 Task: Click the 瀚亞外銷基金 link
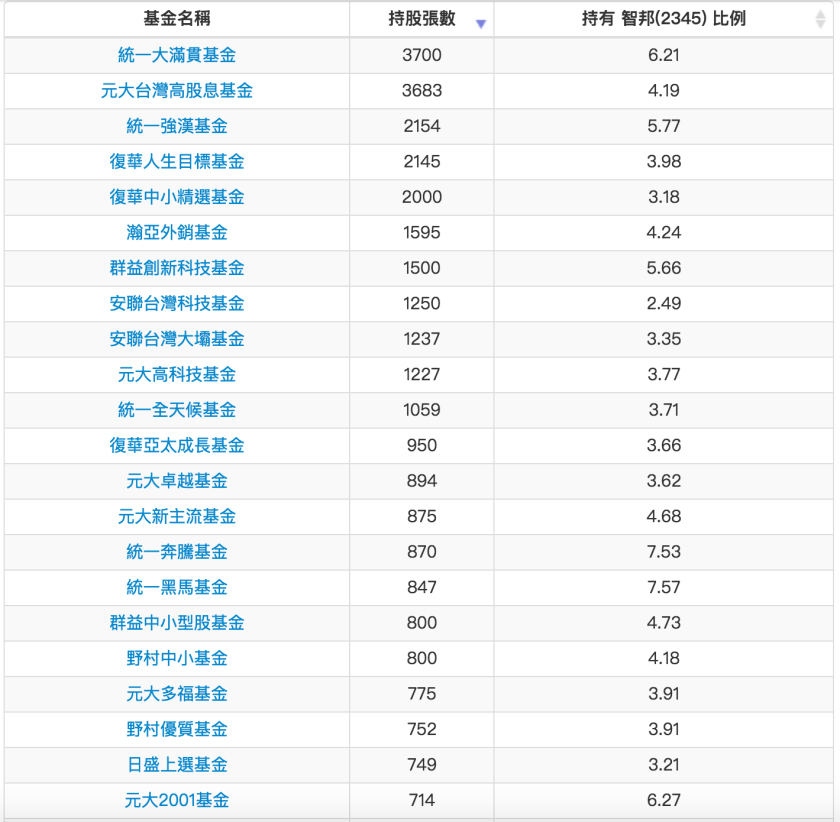click(176, 232)
